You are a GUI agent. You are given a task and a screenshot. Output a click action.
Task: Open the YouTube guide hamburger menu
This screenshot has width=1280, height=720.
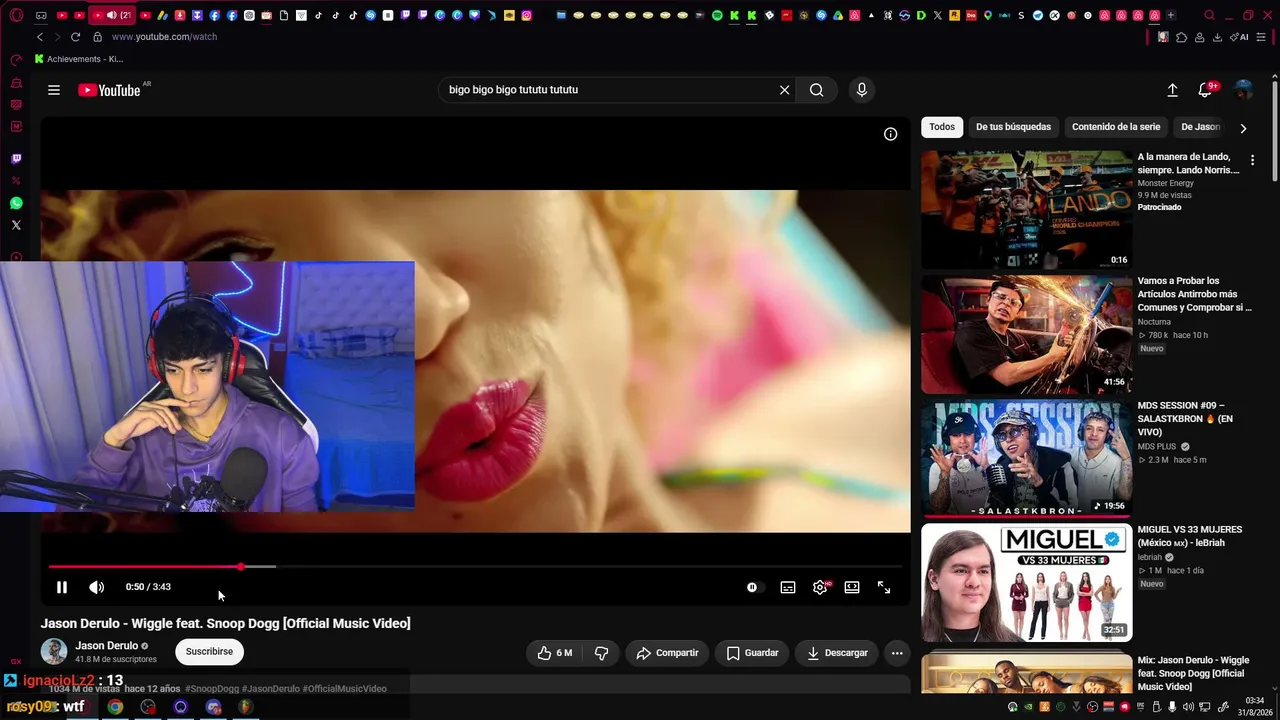(54, 90)
